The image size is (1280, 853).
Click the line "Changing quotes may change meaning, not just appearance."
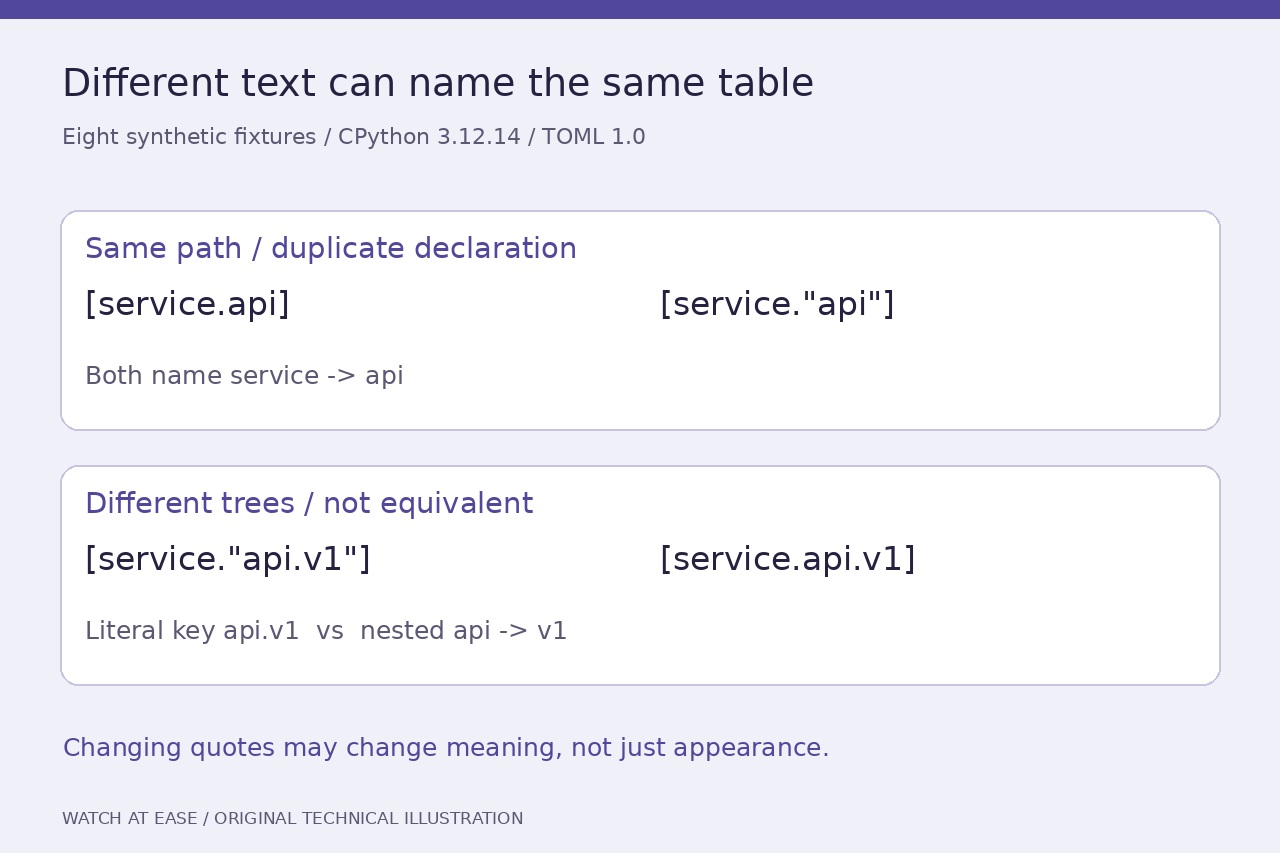click(446, 748)
